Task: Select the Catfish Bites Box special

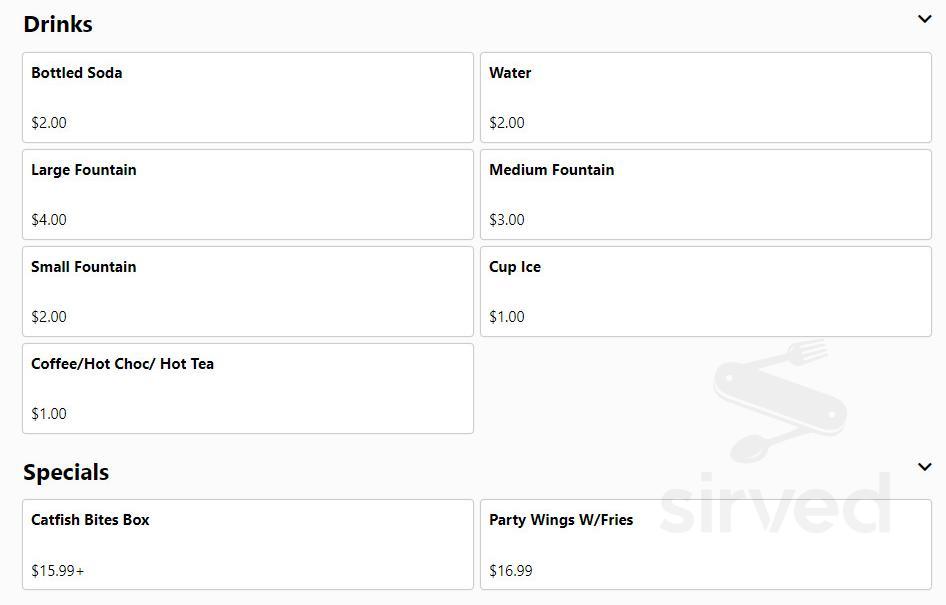Action: [247, 544]
